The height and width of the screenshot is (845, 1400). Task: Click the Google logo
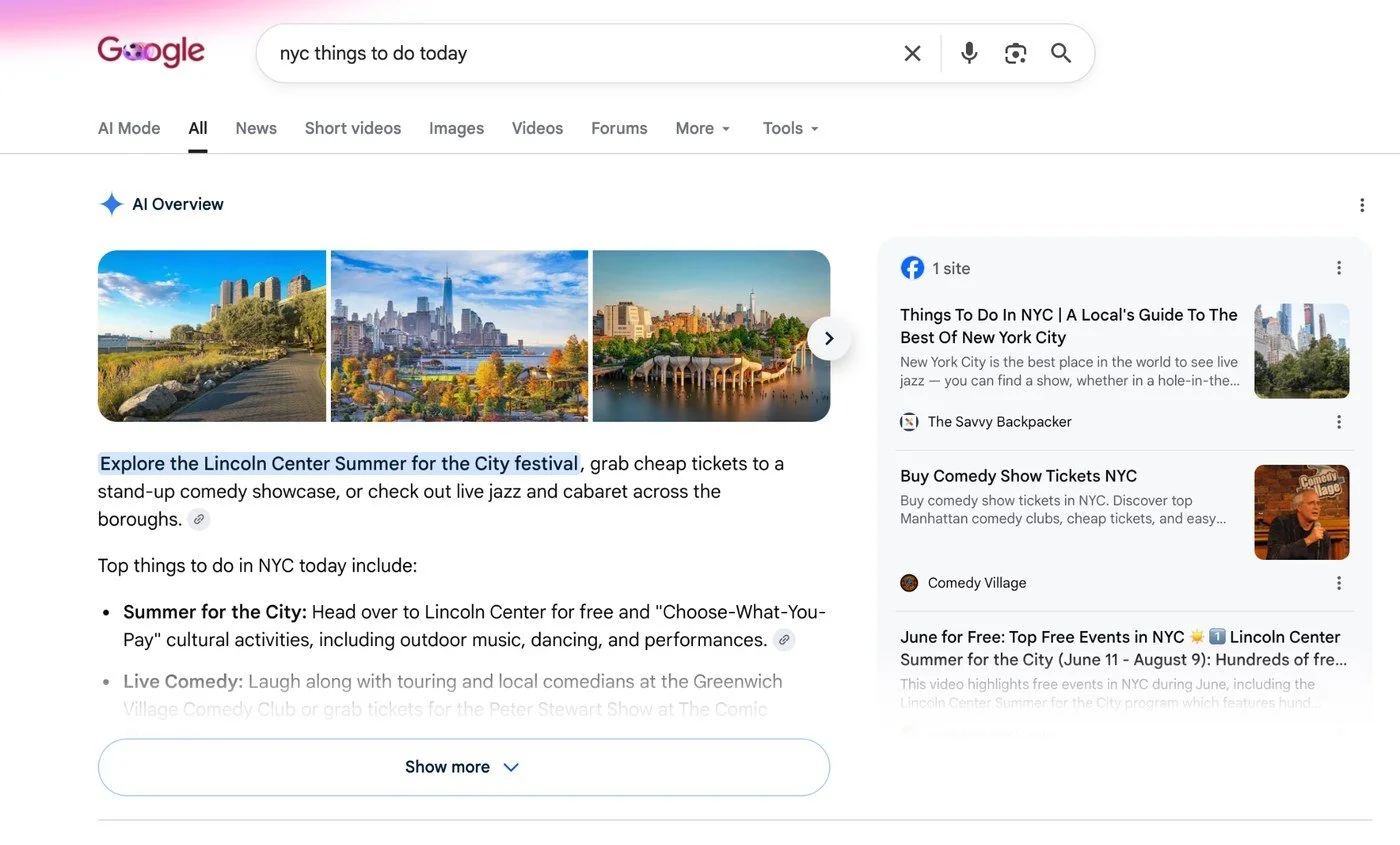point(151,51)
